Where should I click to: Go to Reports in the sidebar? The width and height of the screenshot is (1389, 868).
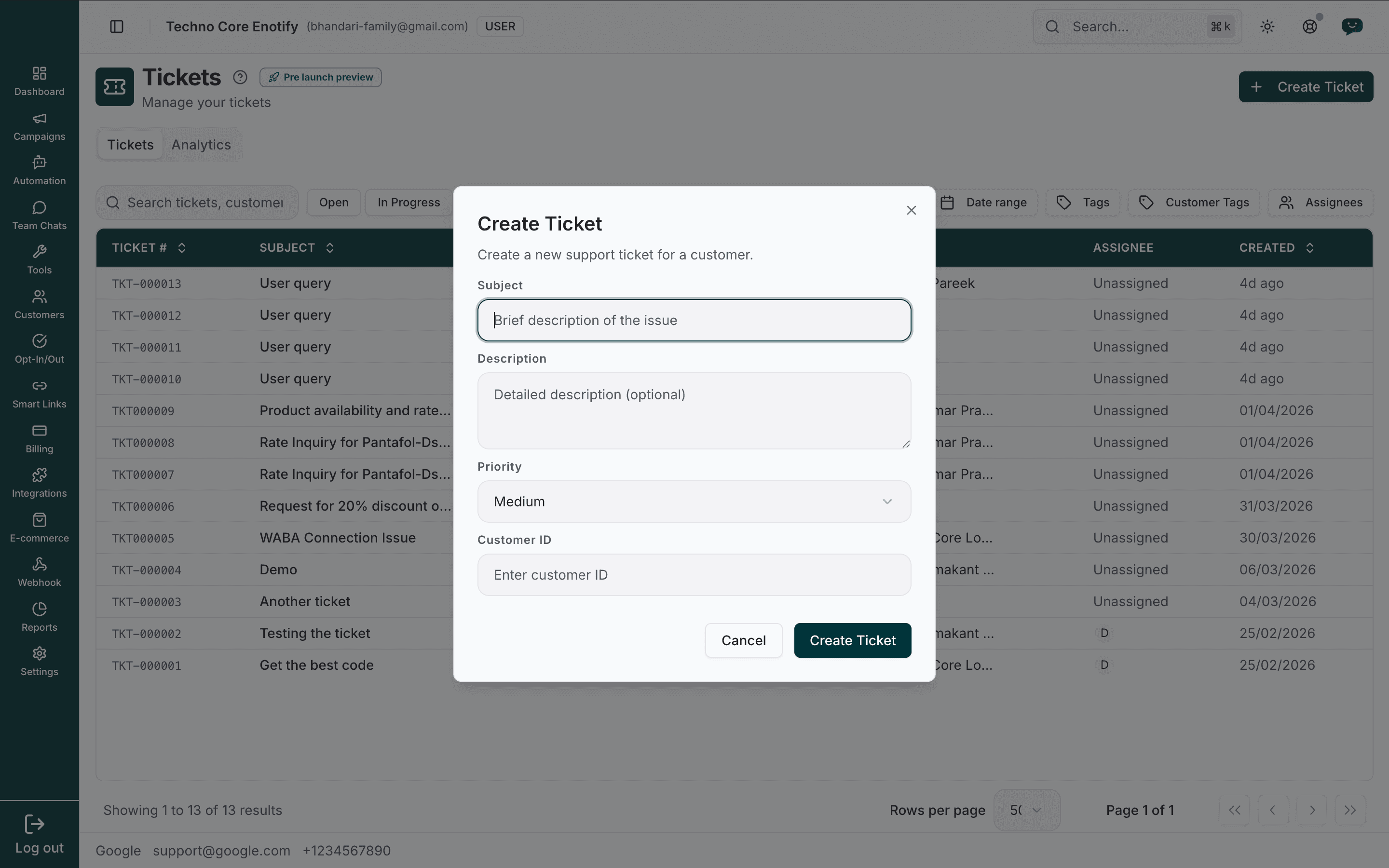[x=39, y=617]
